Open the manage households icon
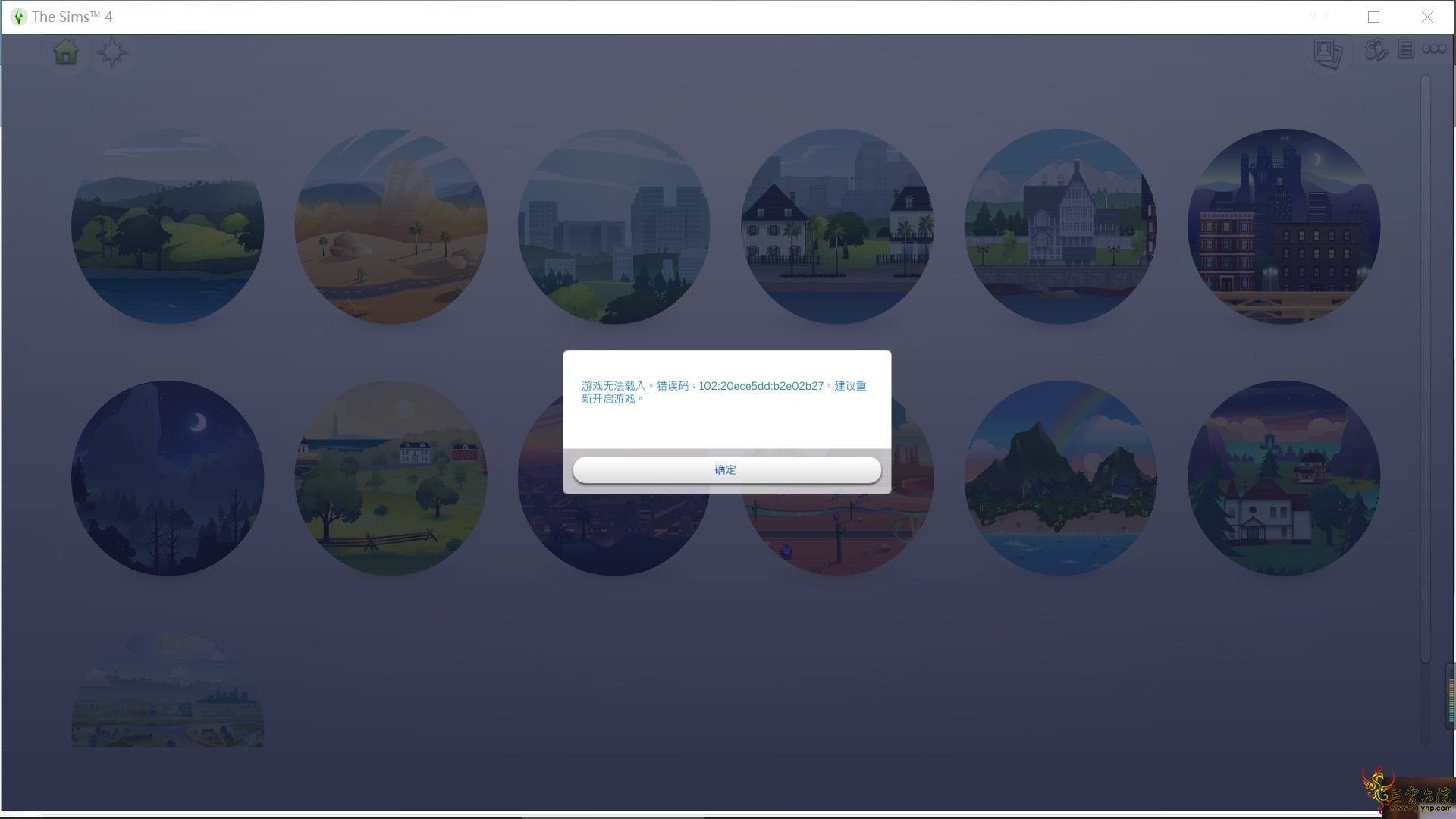Image resolution: width=1456 pixels, height=819 pixels. (x=1376, y=50)
